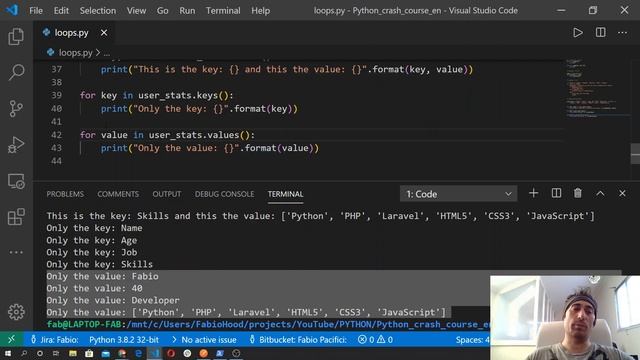Open the Help menu

click(x=260, y=11)
